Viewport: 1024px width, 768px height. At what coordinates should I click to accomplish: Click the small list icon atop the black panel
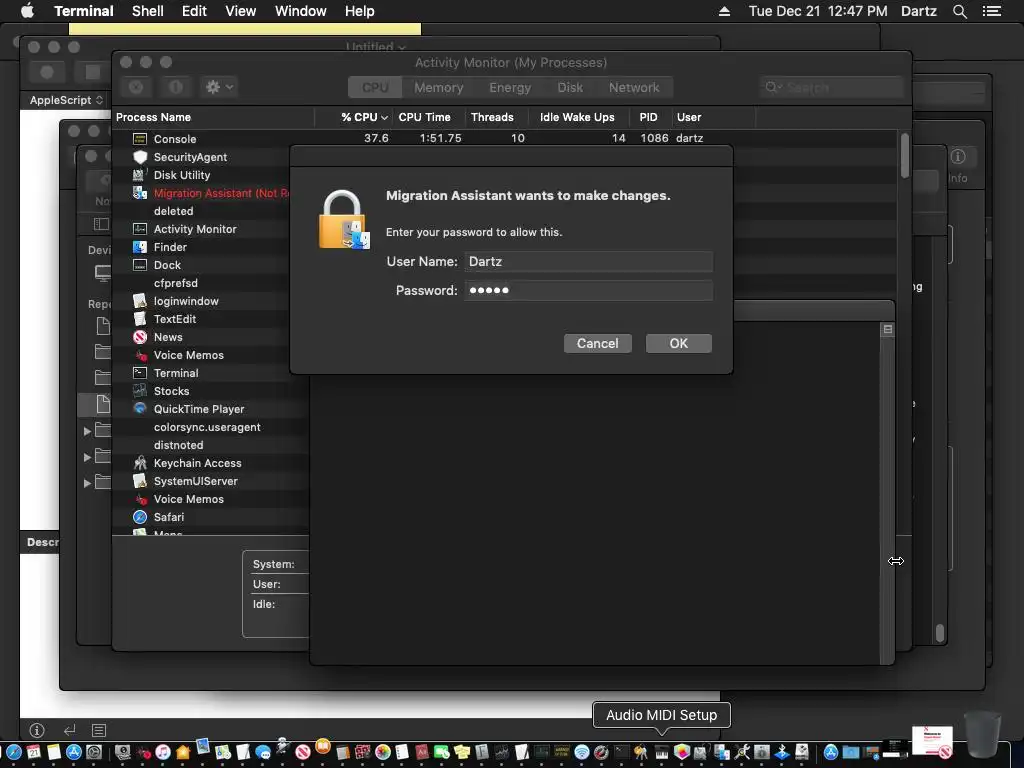coord(888,329)
